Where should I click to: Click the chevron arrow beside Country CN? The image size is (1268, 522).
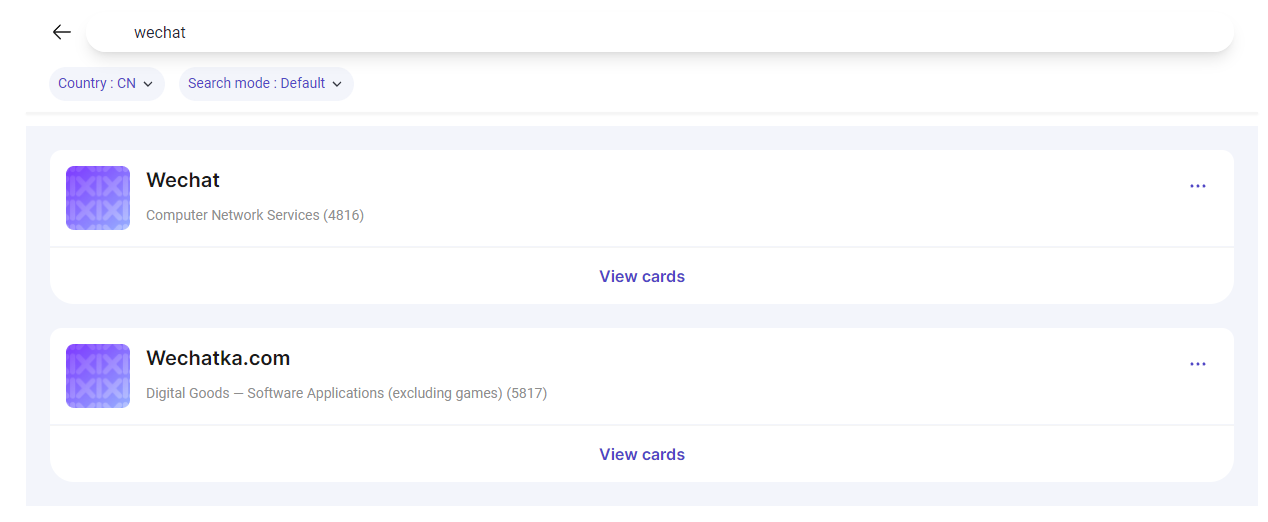click(x=148, y=84)
